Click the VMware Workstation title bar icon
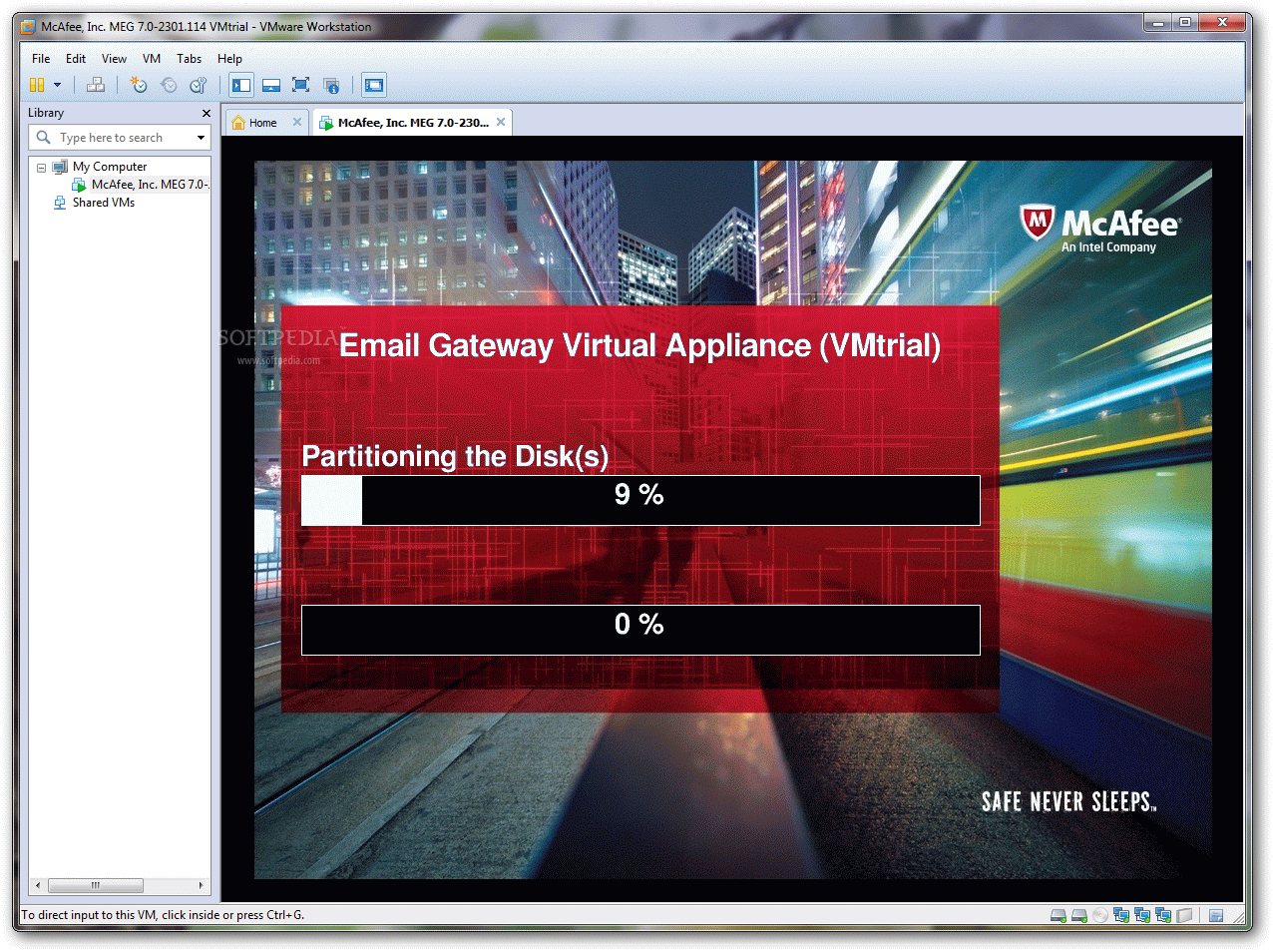 [x=28, y=27]
